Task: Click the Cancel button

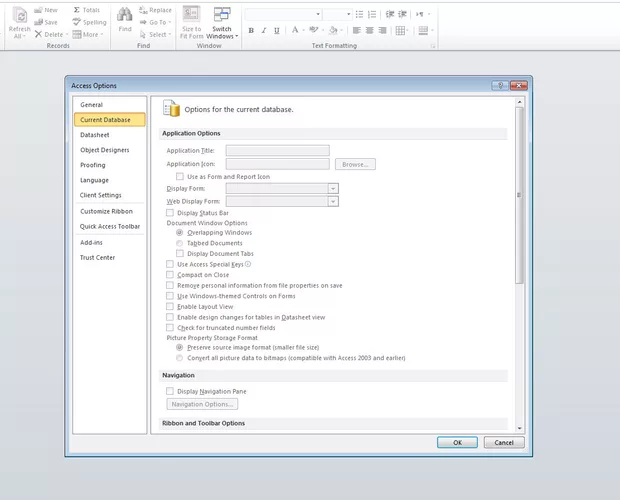Action: tap(504, 442)
